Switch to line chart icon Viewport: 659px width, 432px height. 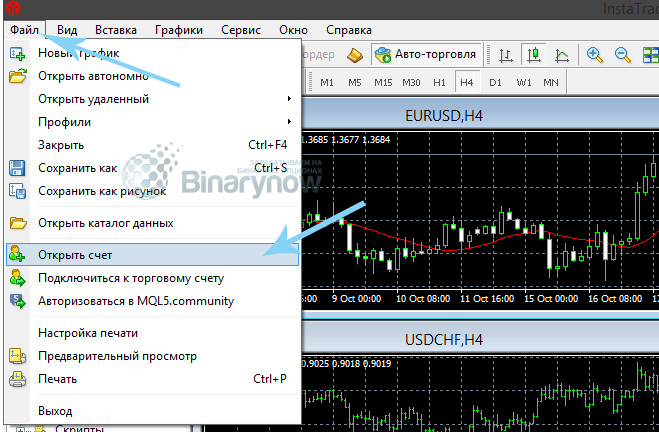tap(562, 55)
